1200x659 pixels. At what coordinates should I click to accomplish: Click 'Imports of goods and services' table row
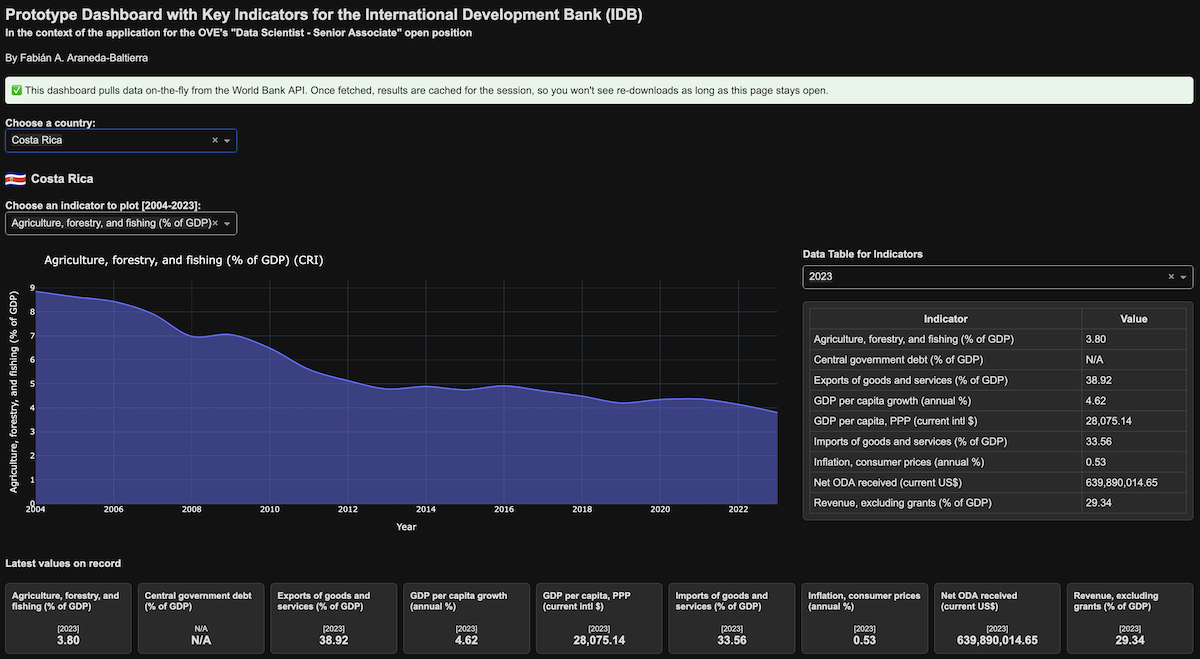997,441
